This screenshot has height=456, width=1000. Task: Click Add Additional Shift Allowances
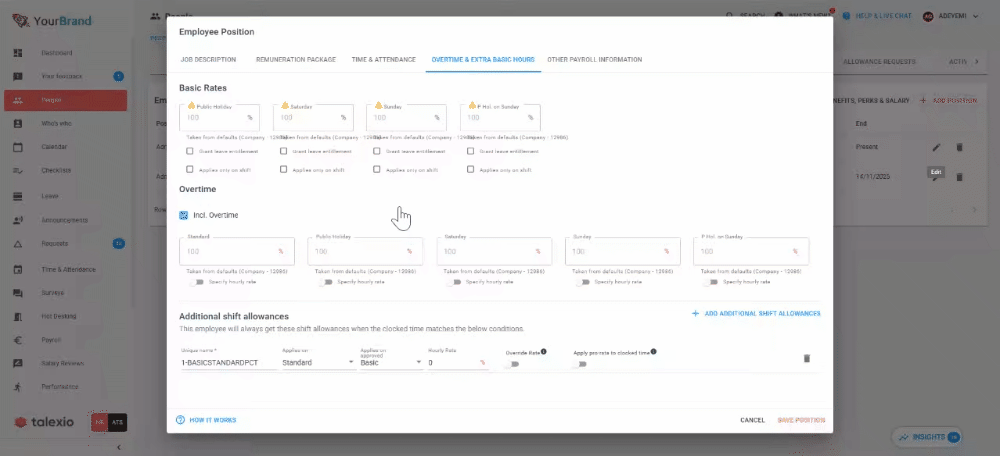click(x=756, y=314)
